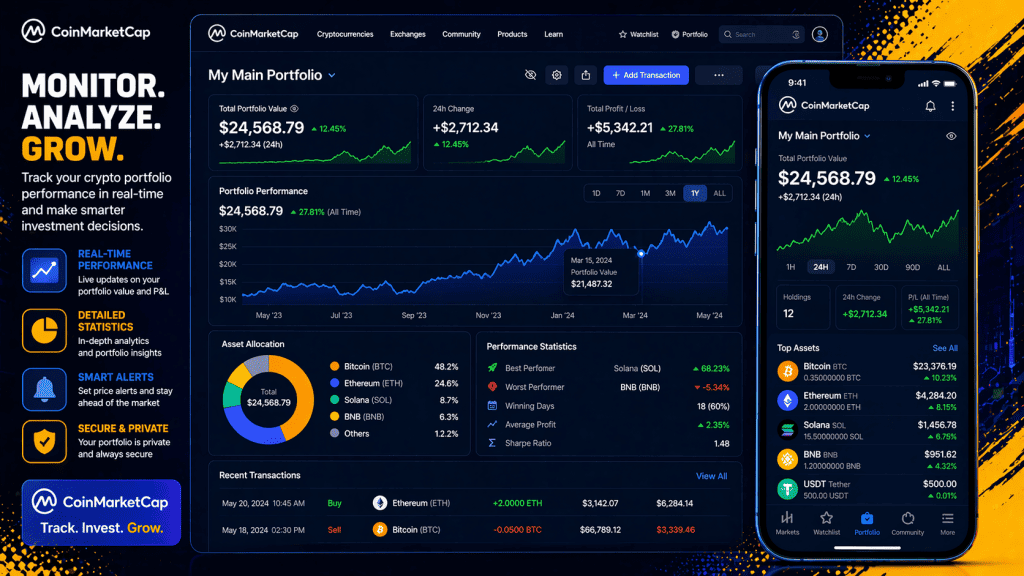Select Cryptocurrencies in the top menu
This screenshot has width=1024, height=576.
(x=345, y=34)
